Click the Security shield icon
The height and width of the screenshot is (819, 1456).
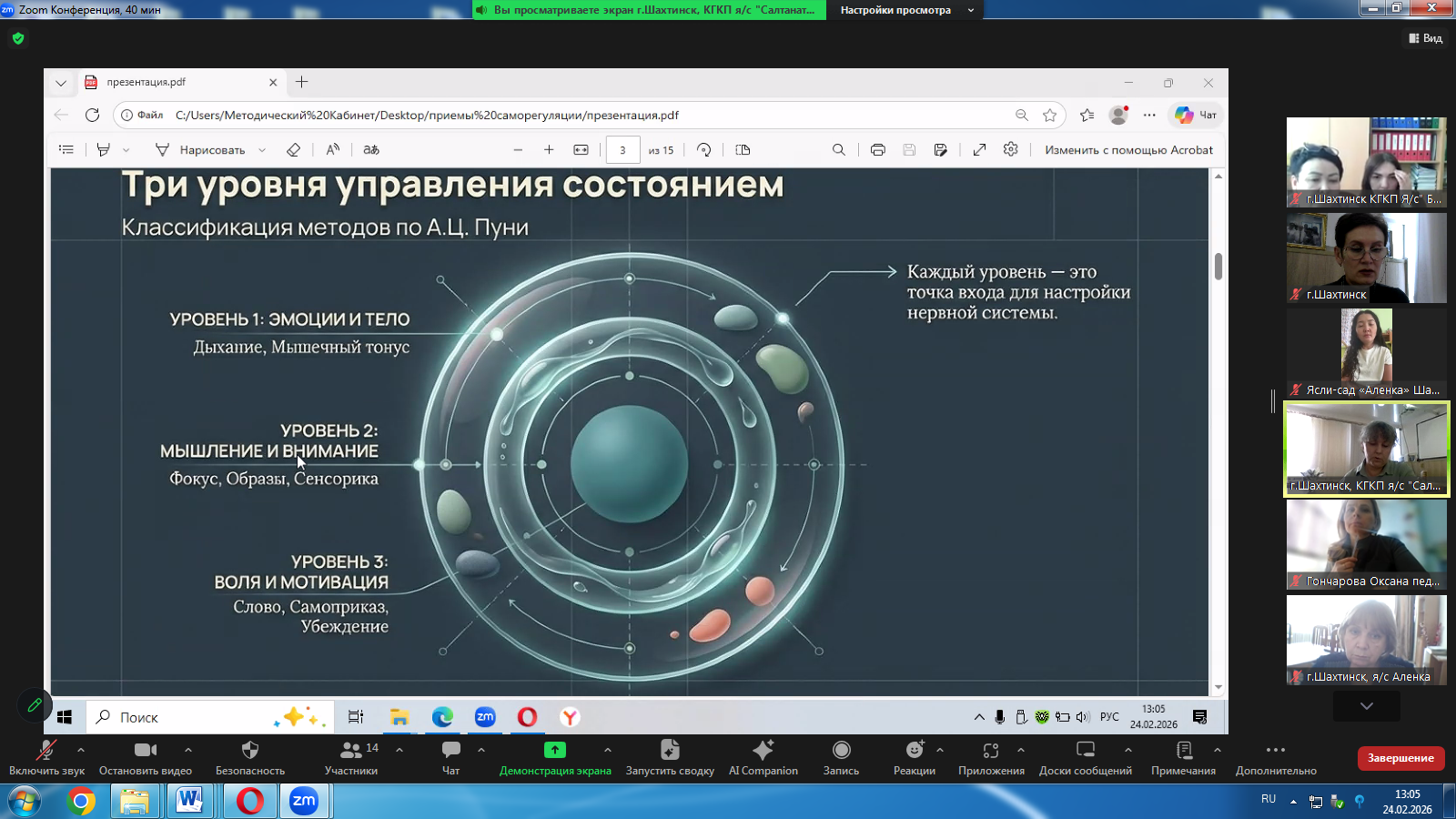[x=250, y=757]
